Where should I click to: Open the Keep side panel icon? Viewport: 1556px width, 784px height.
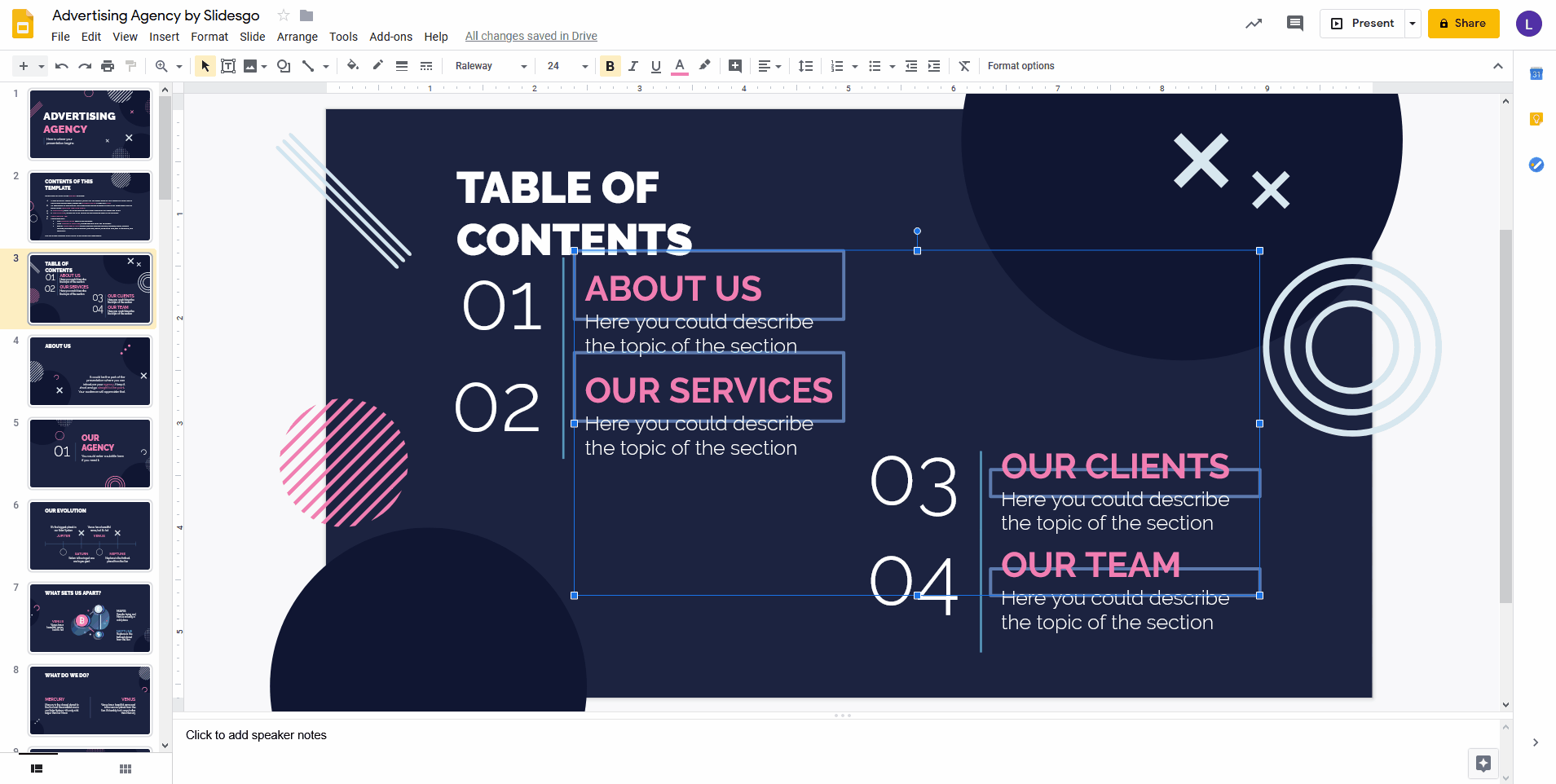click(x=1536, y=119)
